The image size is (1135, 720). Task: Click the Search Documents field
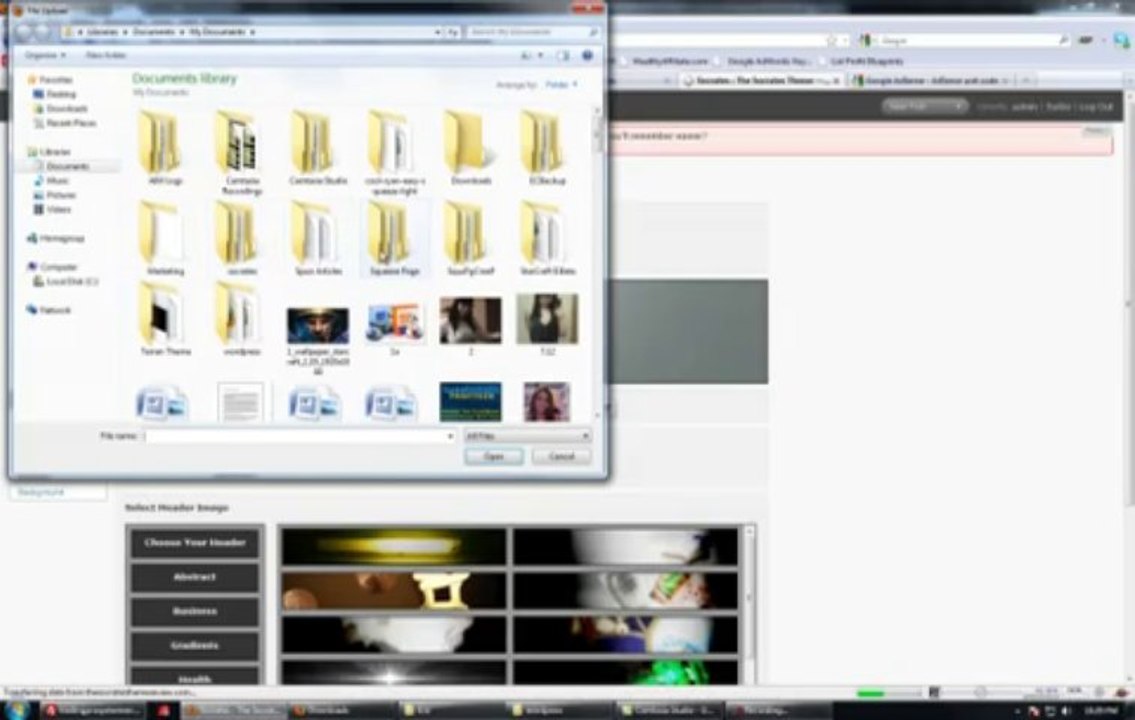click(533, 32)
